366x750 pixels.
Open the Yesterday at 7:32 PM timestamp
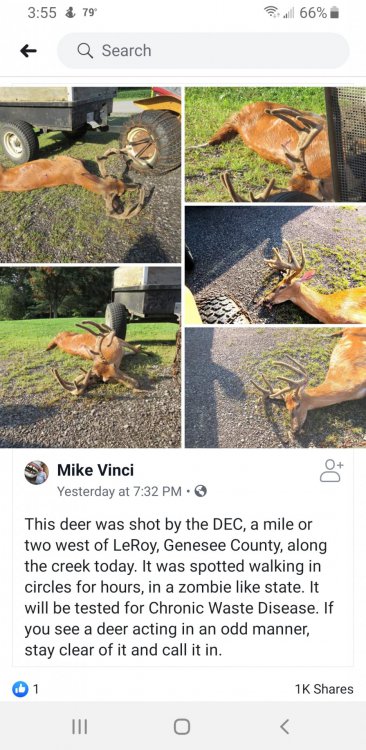pos(119,491)
